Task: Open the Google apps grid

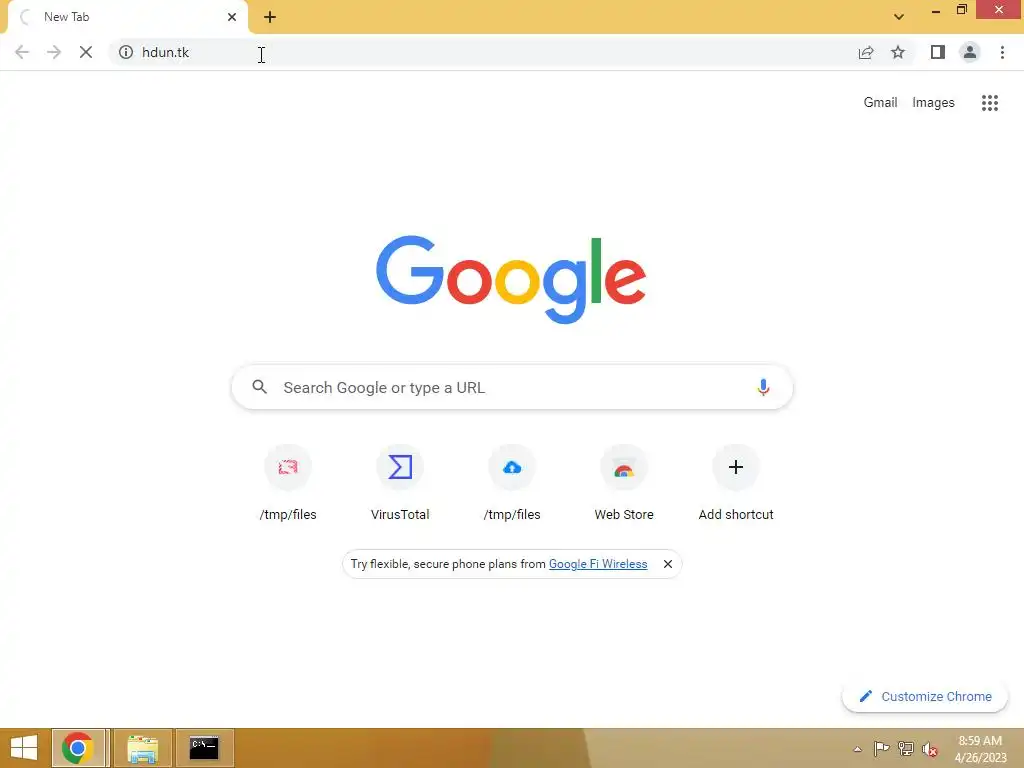Action: (990, 103)
